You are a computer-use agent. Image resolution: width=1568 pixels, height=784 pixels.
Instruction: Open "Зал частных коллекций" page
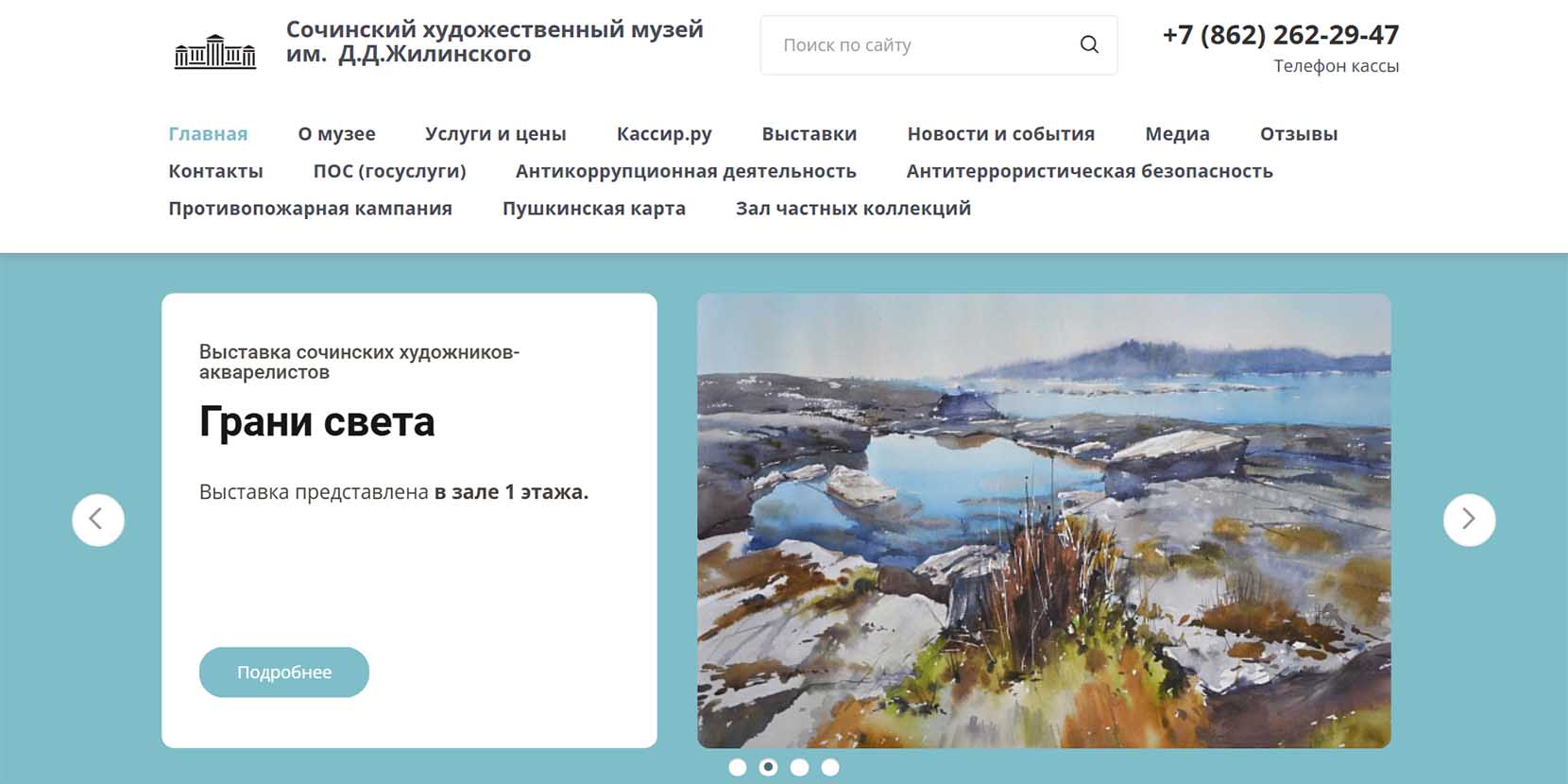[853, 209]
